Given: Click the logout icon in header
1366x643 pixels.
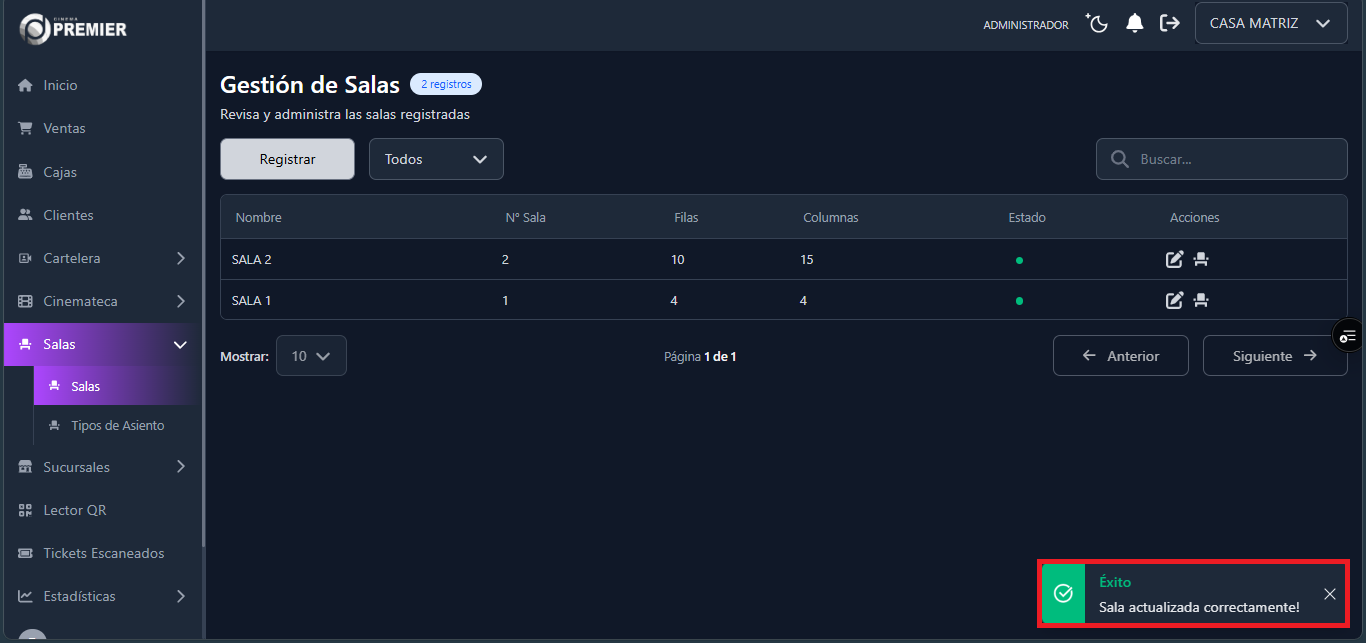Looking at the screenshot, I should 1169,23.
